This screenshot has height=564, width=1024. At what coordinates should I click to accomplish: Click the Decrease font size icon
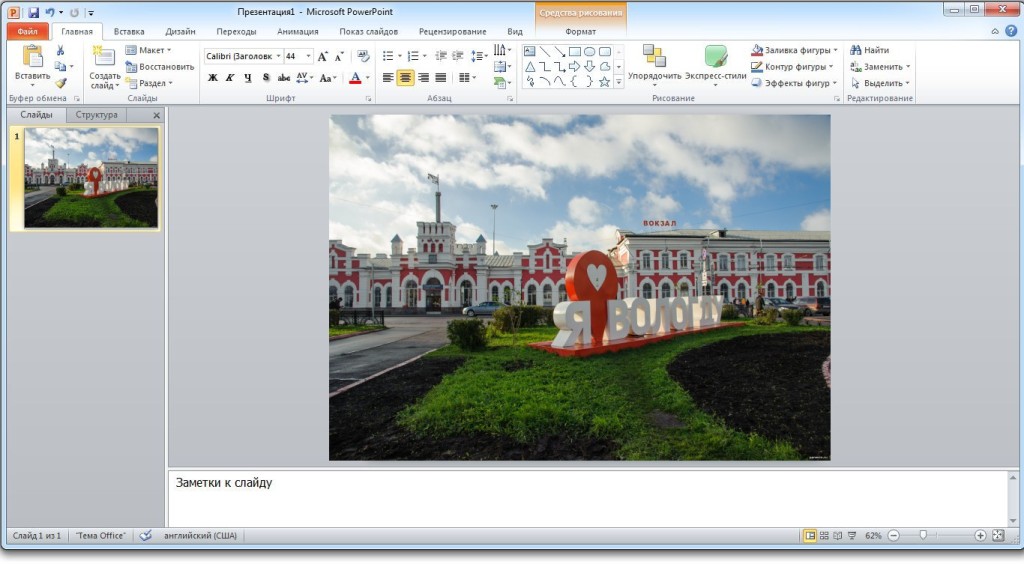pos(339,57)
